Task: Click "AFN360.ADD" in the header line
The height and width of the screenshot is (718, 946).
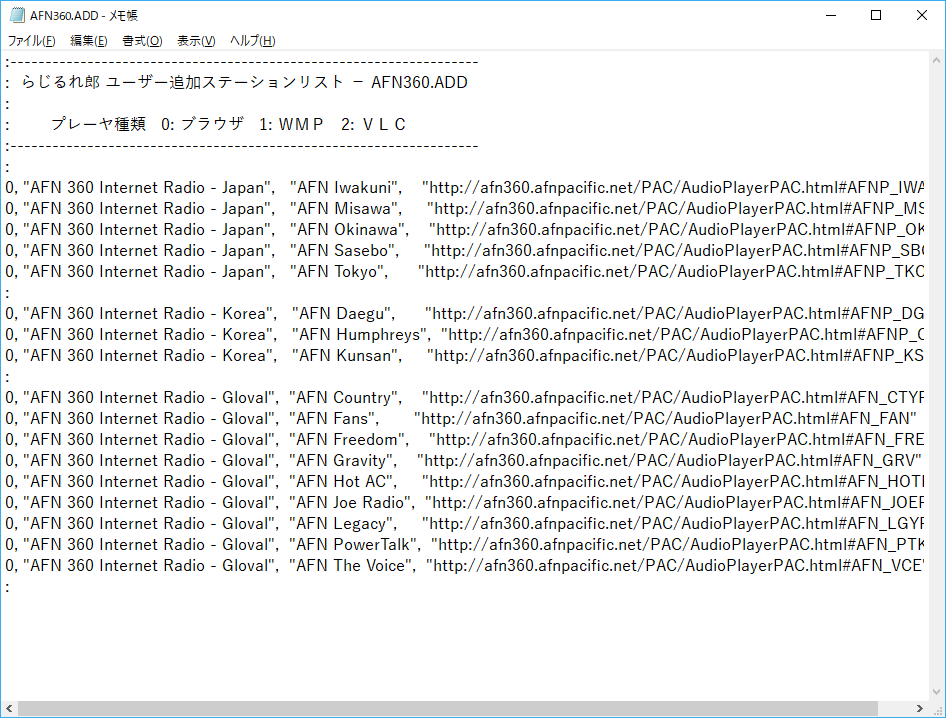Action: (x=419, y=83)
